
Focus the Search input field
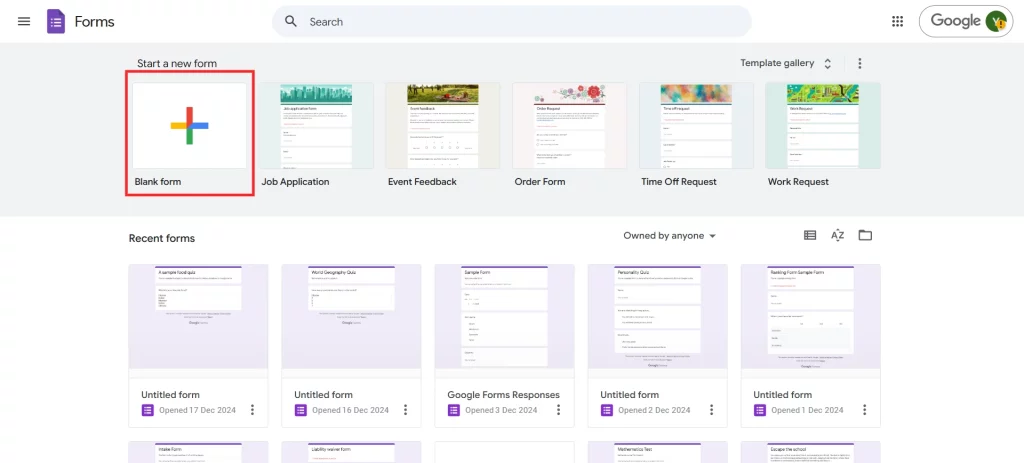[x=511, y=22]
